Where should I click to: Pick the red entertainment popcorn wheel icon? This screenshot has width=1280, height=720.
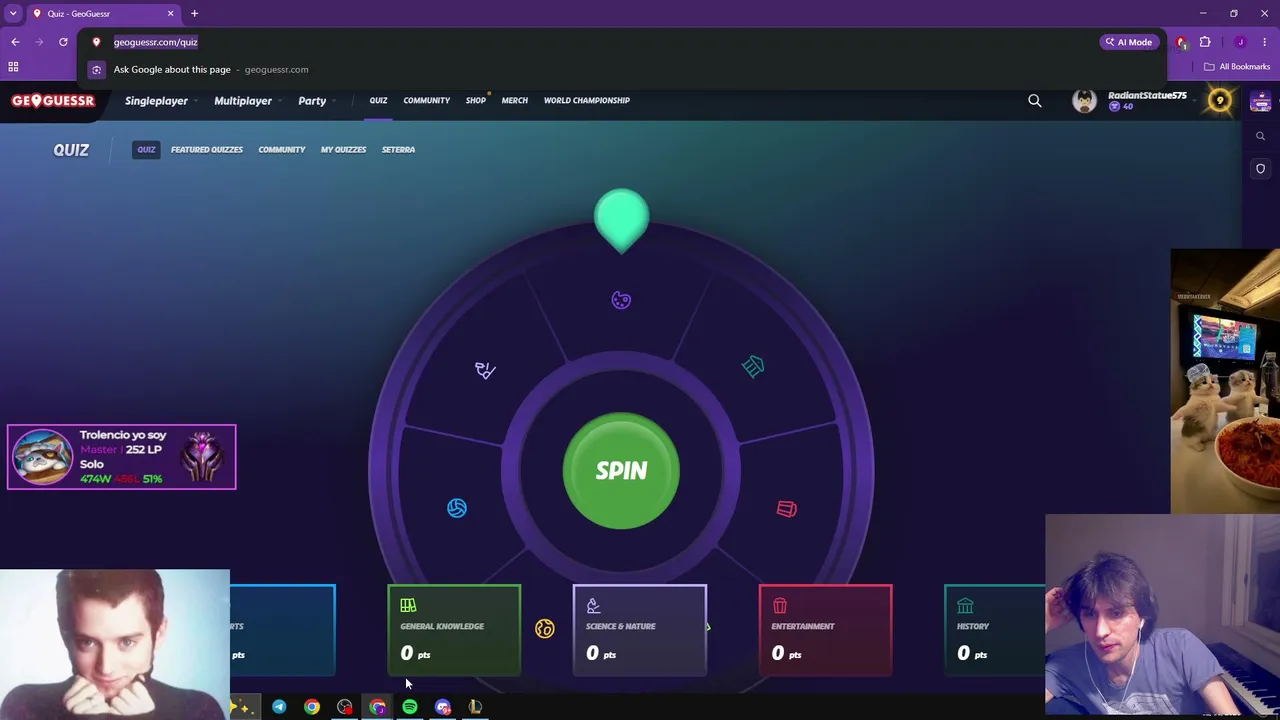[x=787, y=509]
